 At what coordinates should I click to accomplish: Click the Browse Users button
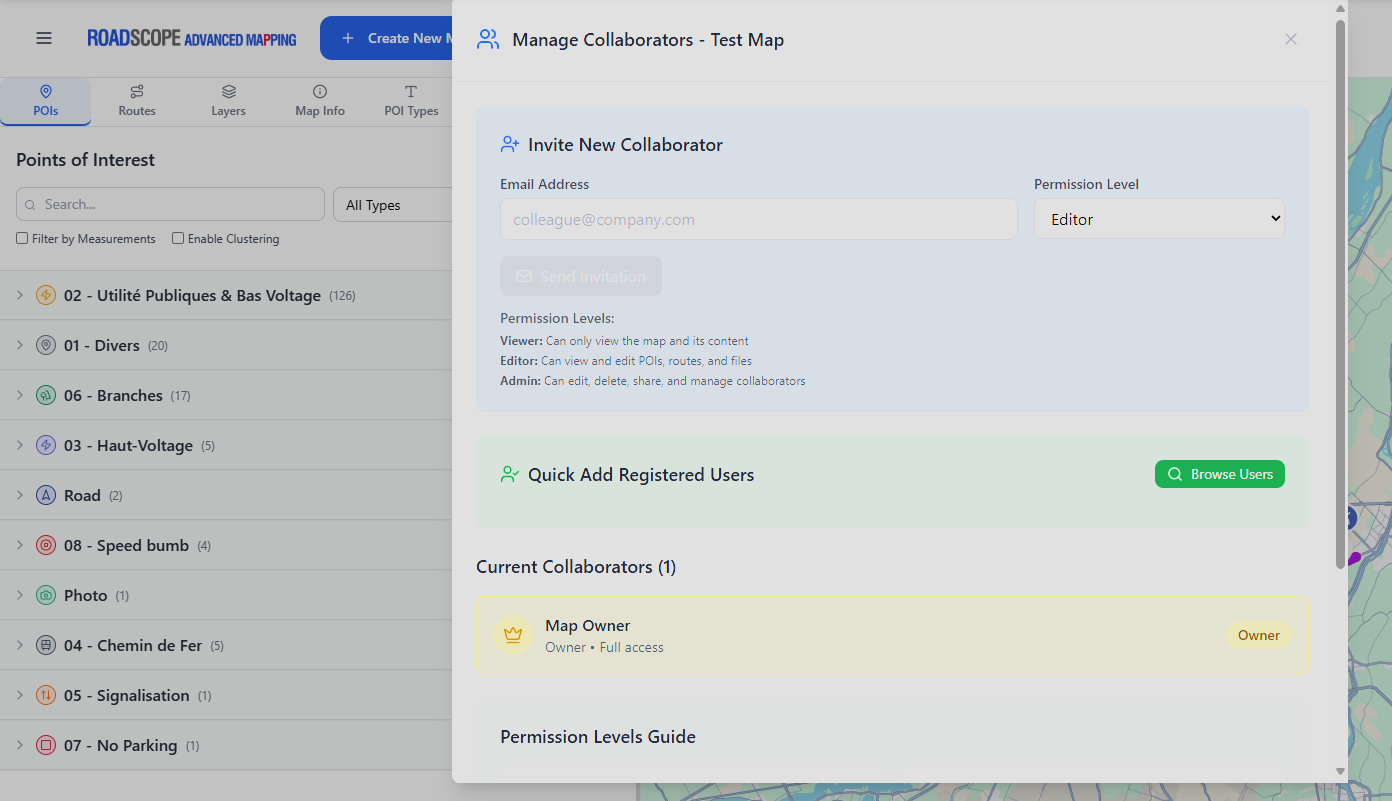[1219, 473]
